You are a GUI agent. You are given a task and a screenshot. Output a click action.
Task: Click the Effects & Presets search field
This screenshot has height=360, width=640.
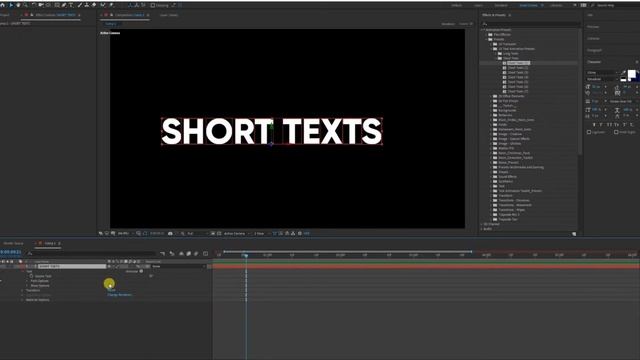(x=531, y=24)
